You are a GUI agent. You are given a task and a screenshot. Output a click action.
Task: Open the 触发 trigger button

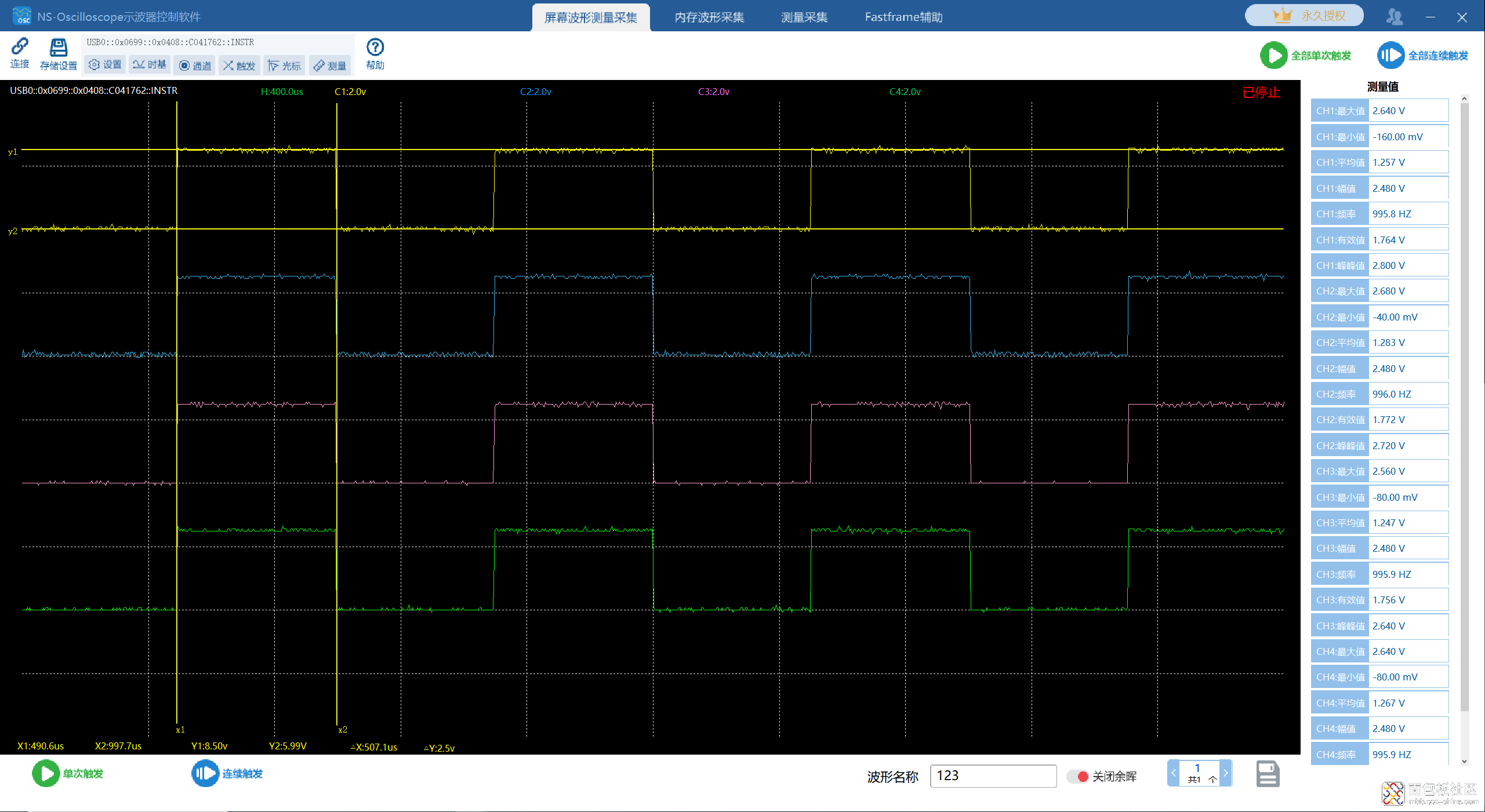tap(239, 65)
